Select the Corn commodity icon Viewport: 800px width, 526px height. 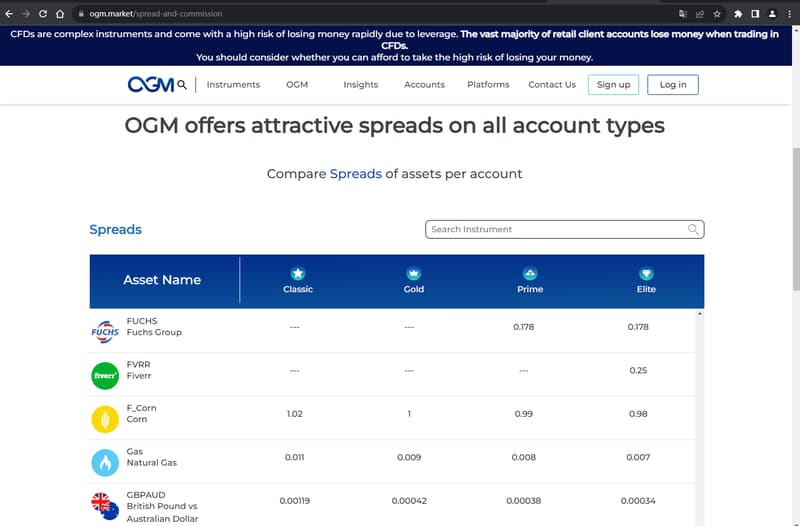pos(105,419)
